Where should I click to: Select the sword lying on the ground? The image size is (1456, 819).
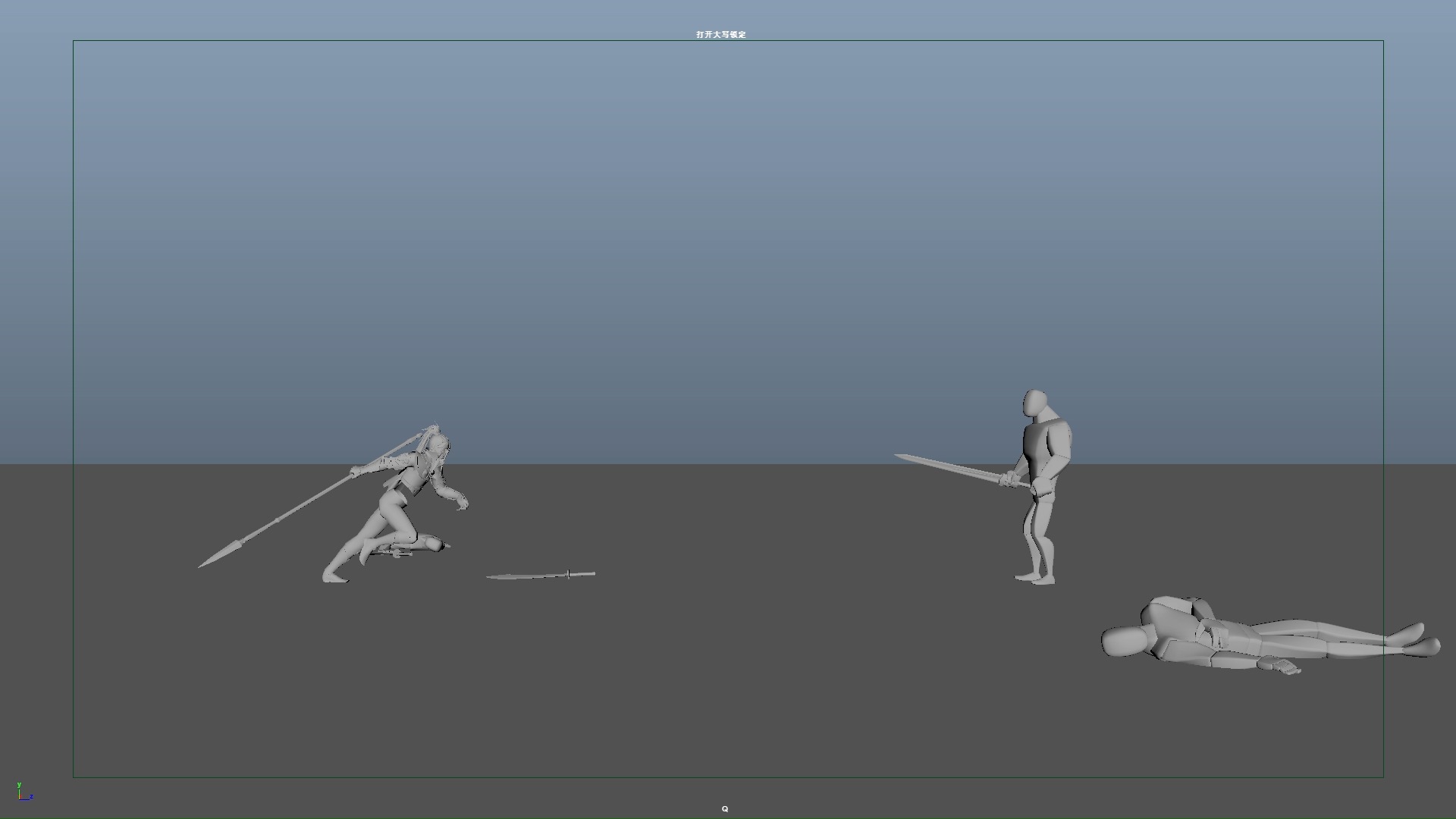[x=541, y=576]
